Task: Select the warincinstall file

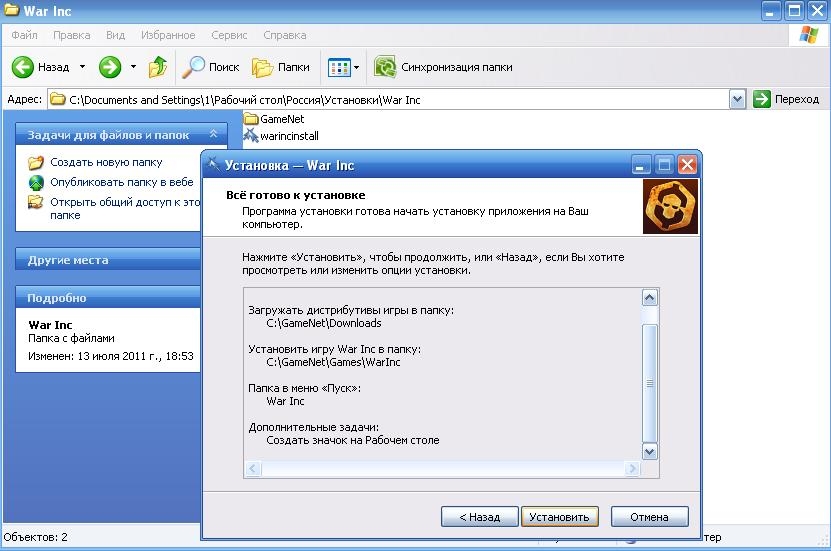Action: click(281, 136)
